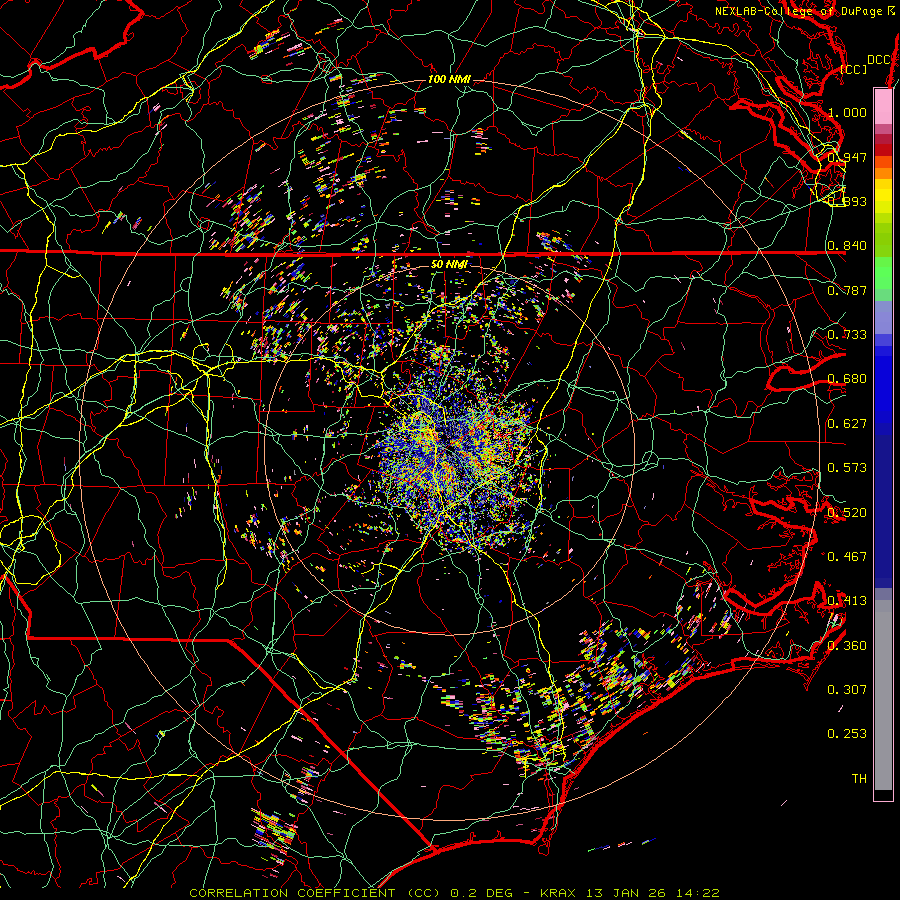Screen dimensions: 900x900
Task: Click the 1.000 value on color scale
Action: [847, 112]
